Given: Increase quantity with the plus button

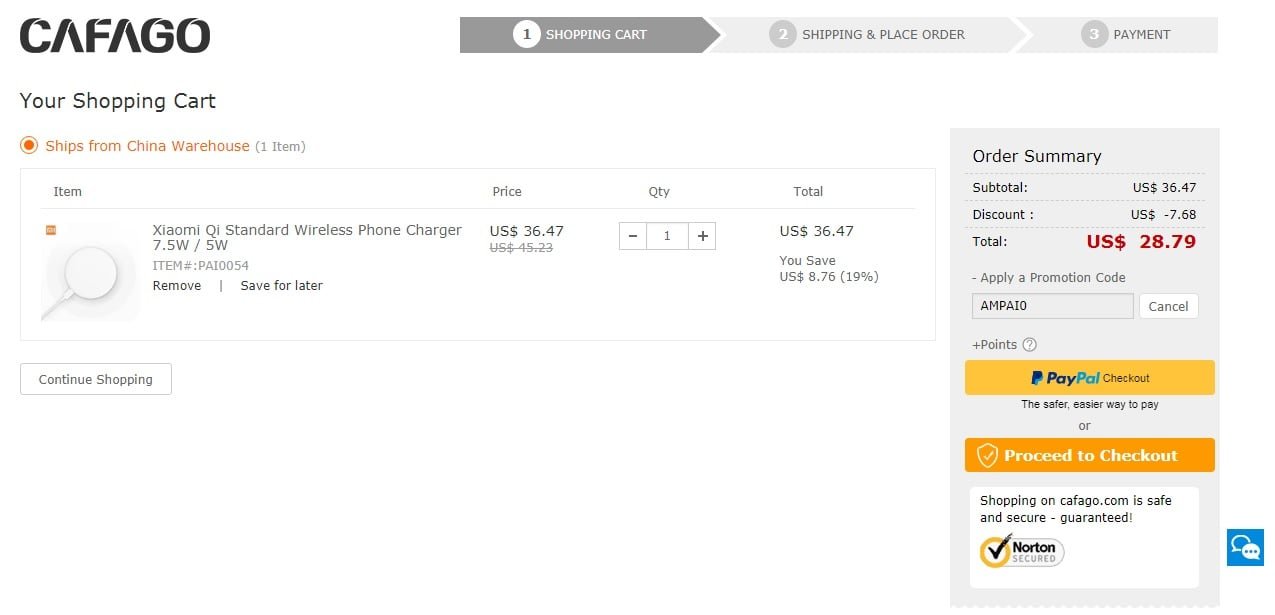Looking at the screenshot, I should coord(702,236).
